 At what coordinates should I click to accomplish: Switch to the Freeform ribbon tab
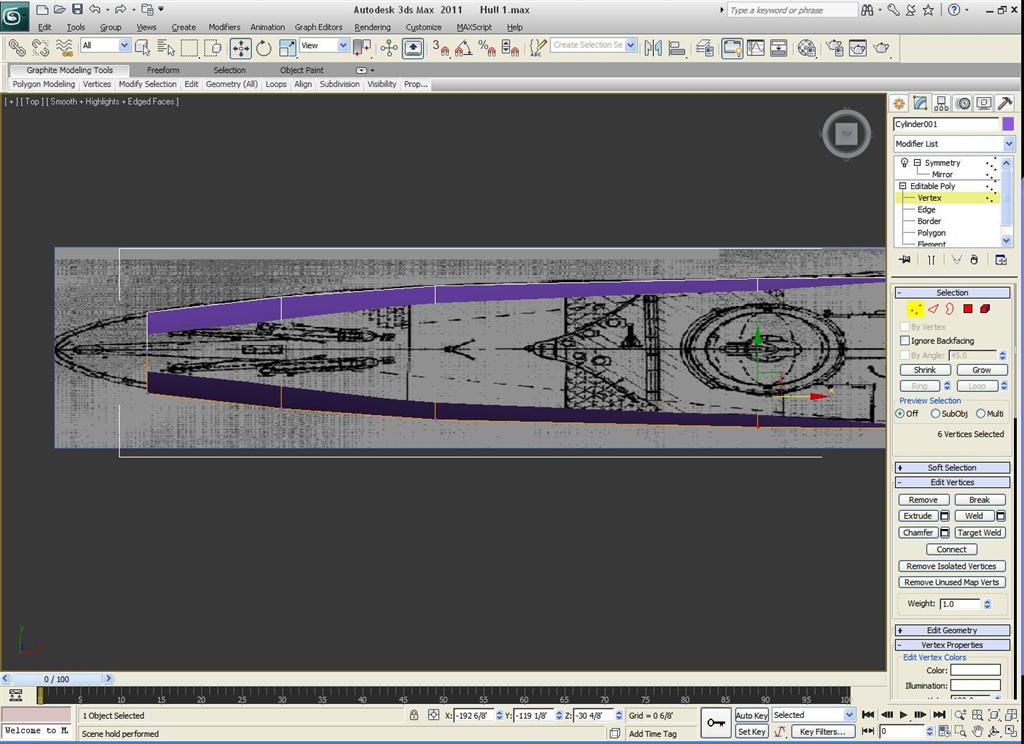(x=163, y=70)
